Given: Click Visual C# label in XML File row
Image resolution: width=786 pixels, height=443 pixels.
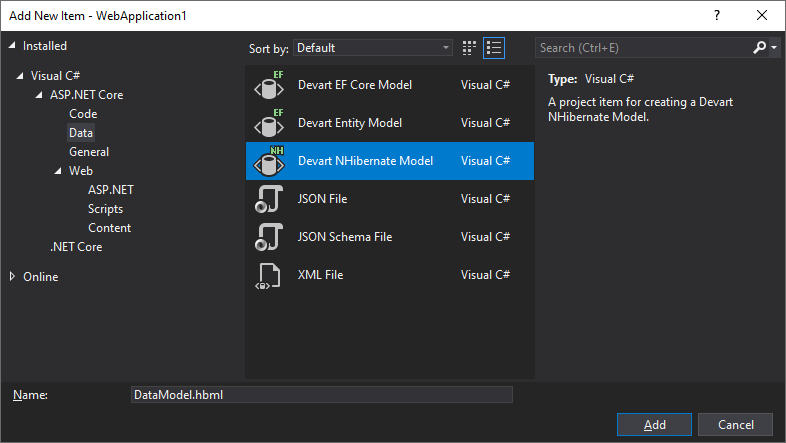Looking at the screenshot, I should point(485,275).
